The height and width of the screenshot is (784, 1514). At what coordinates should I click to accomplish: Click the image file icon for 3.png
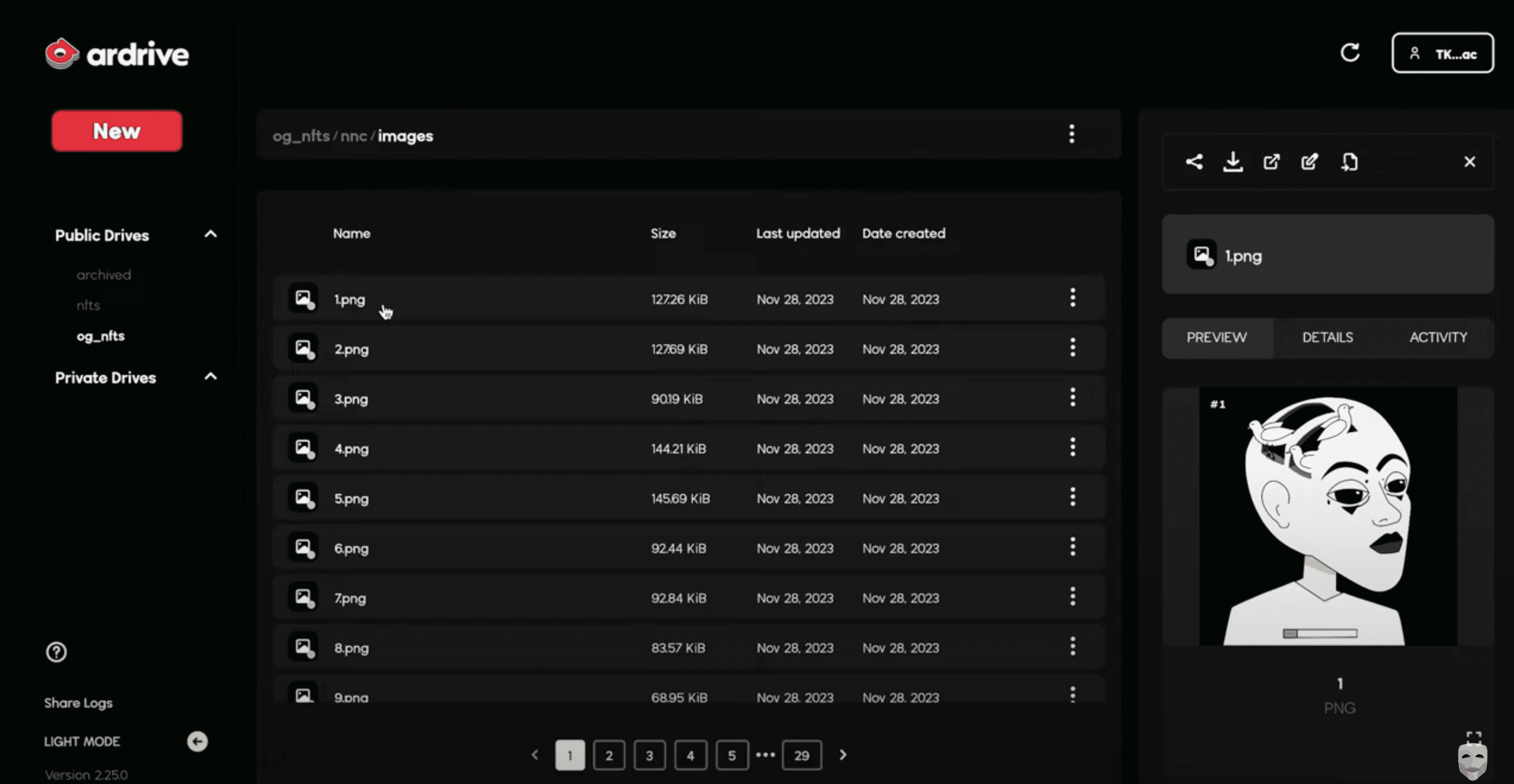[303, 399]
